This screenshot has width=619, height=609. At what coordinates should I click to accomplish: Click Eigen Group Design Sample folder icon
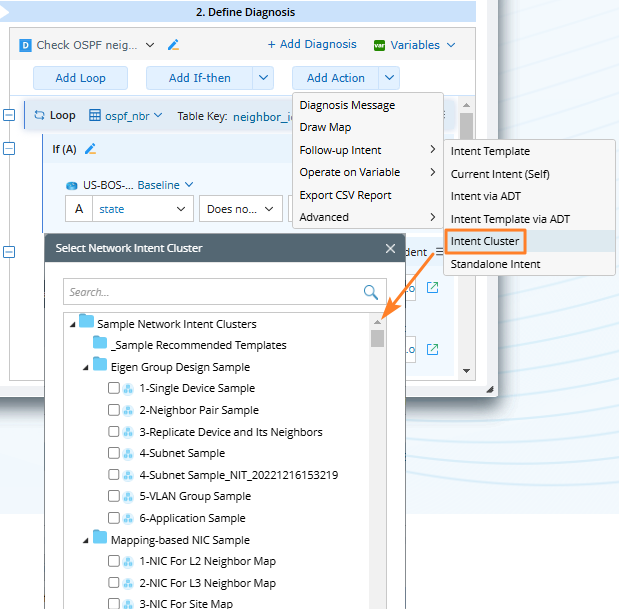pyautogui.click(x=100, y=364)
